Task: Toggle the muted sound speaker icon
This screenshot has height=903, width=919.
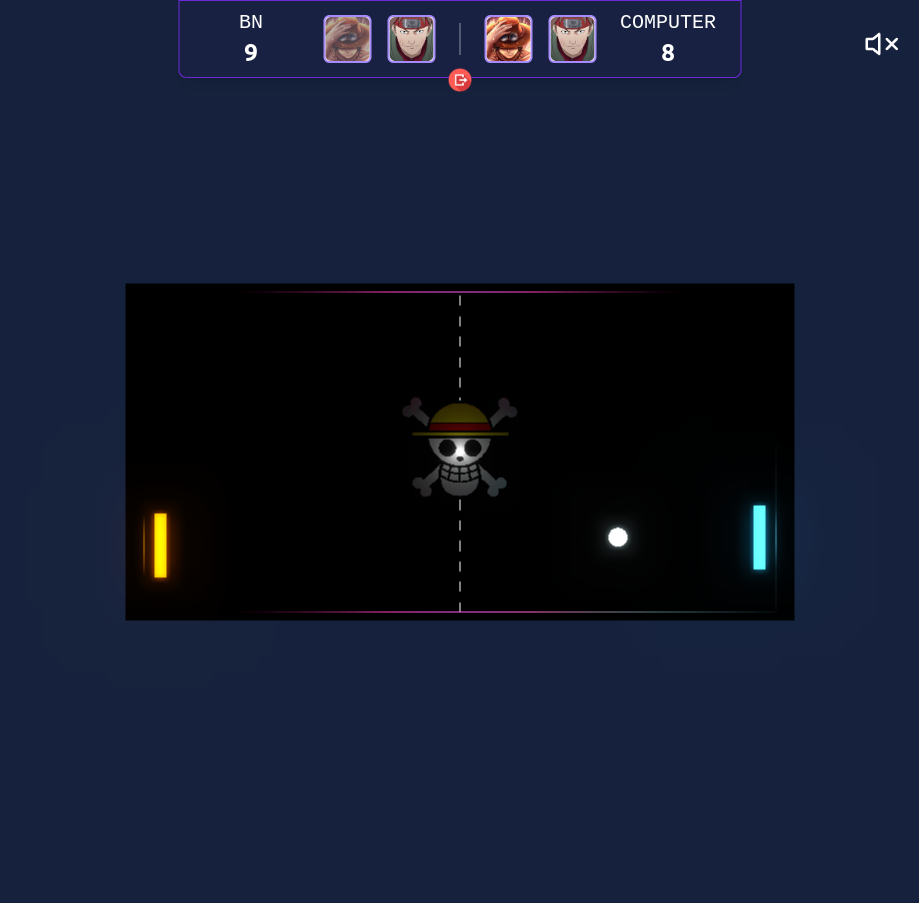Action: tap(881, 44)
